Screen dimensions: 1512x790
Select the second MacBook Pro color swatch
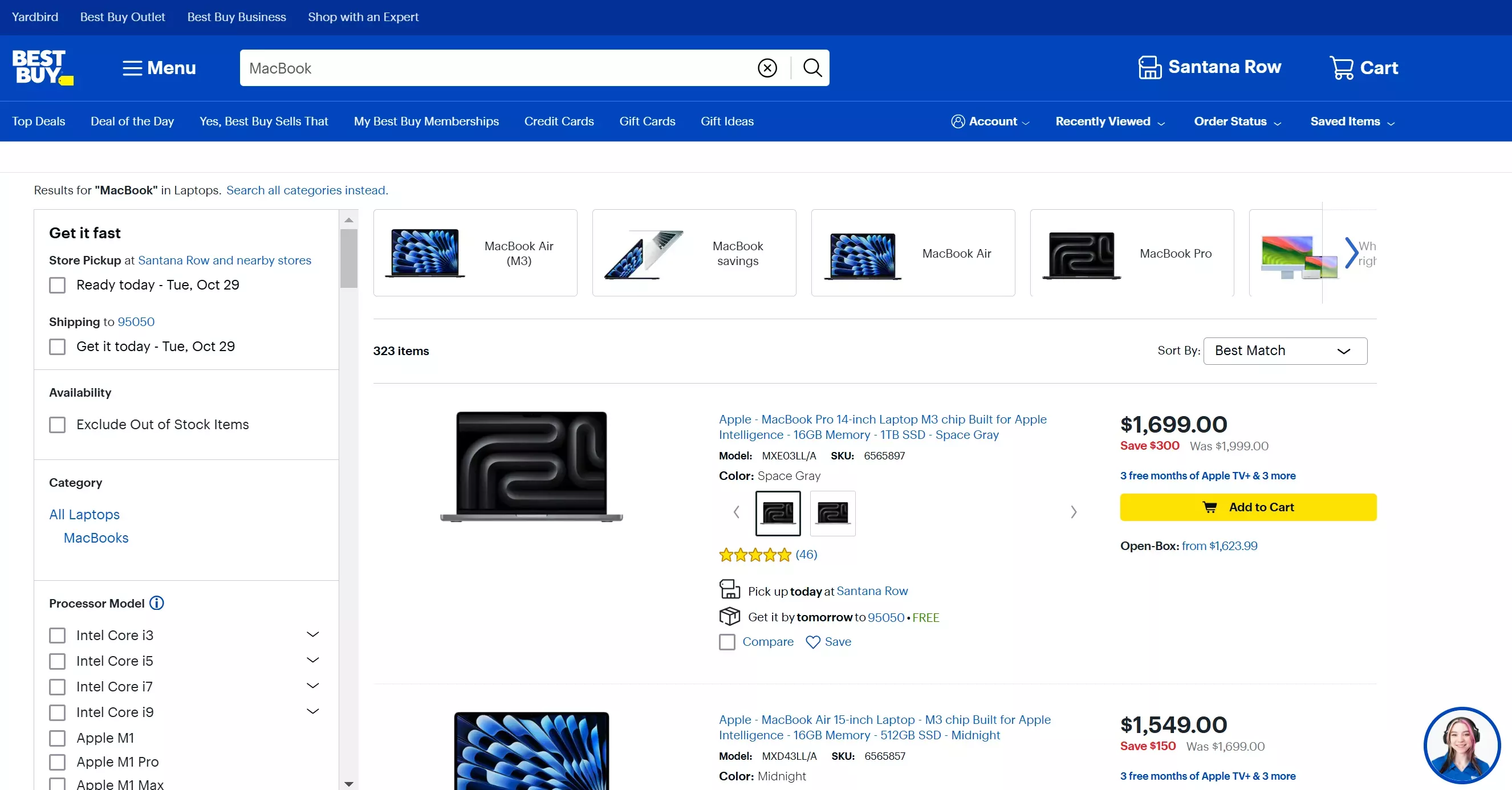(832, 513)
